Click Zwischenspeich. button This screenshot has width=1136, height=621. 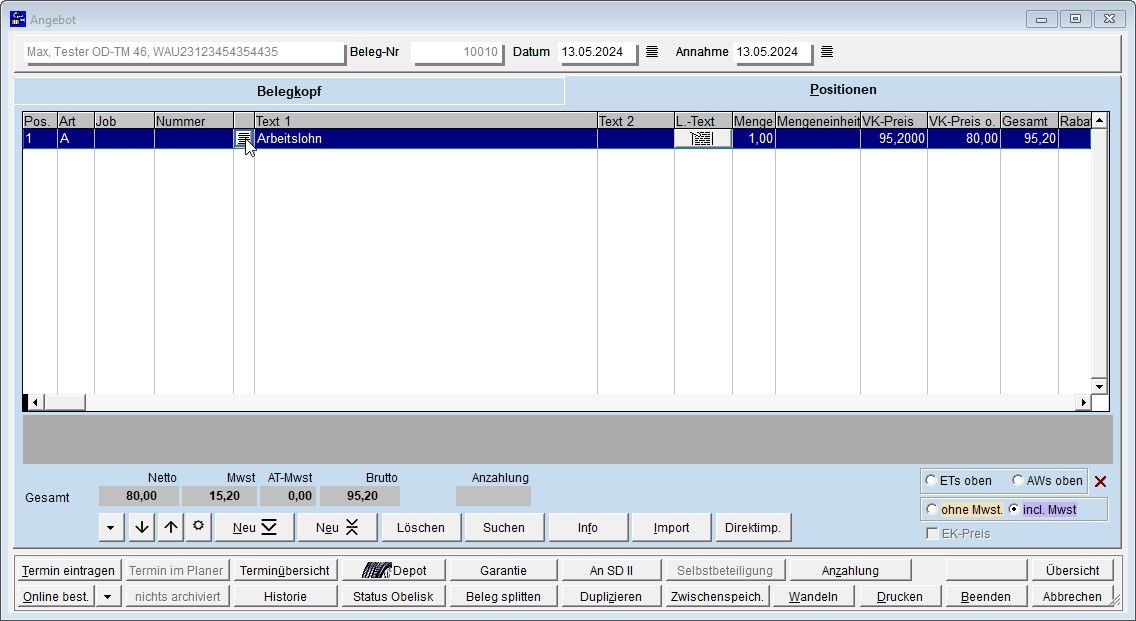click(x=717, y=596)
